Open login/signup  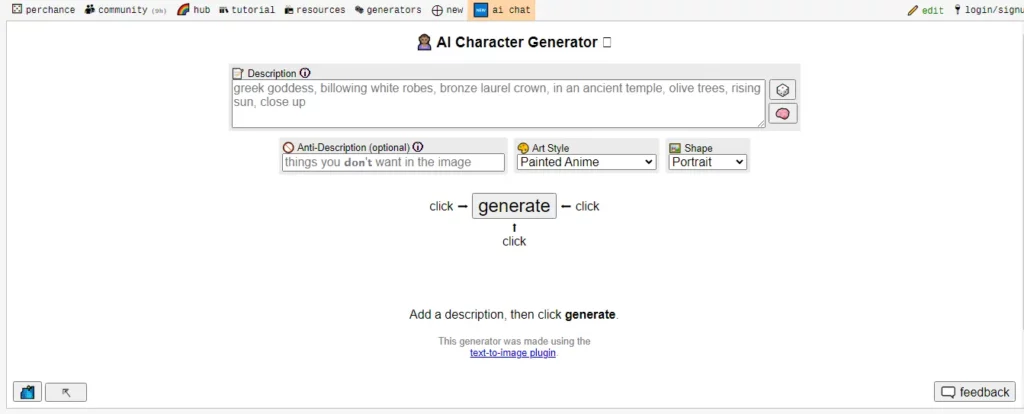tap(987, 10)
